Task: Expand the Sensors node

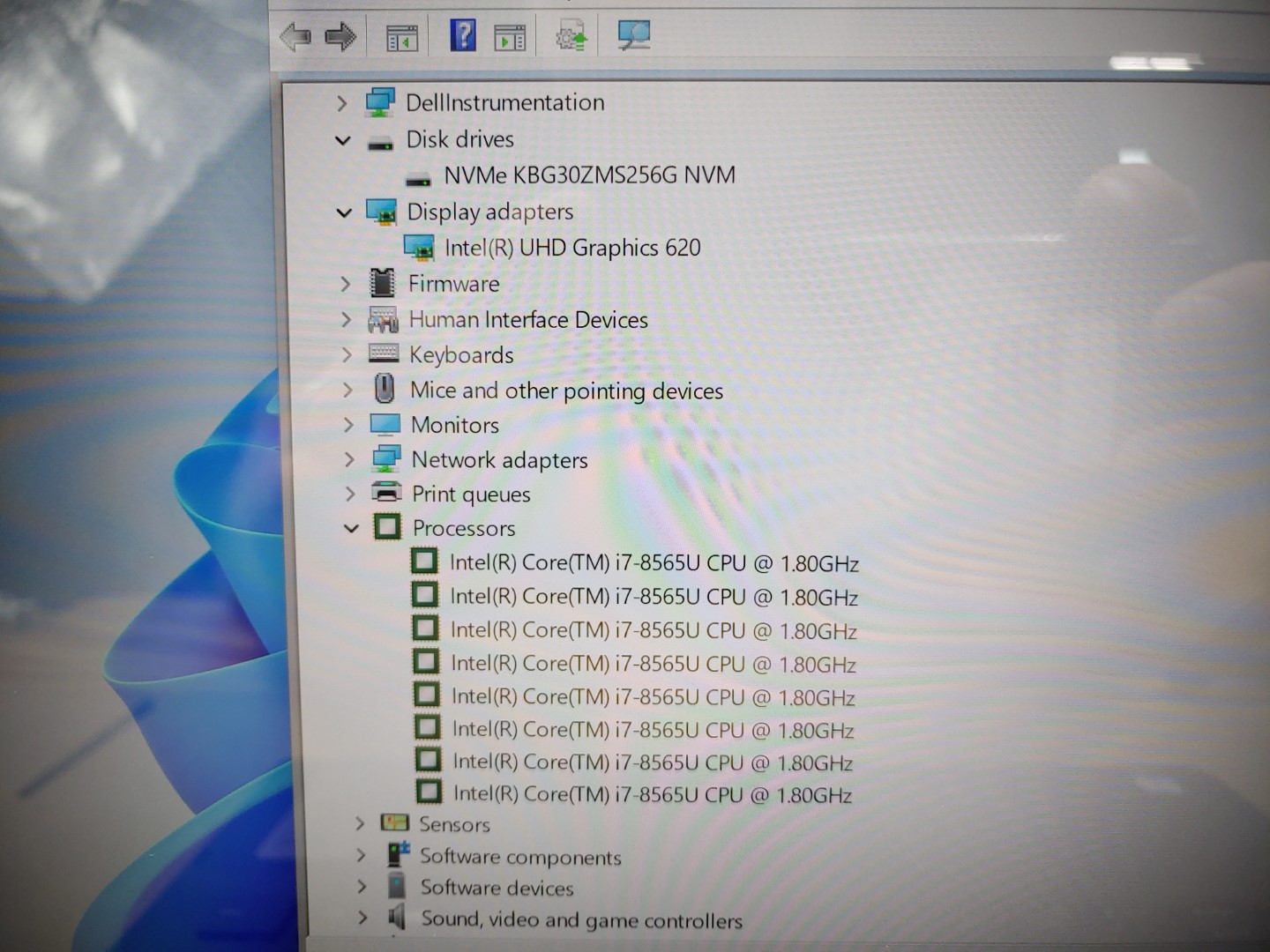Action: click(x=359, y=823)
